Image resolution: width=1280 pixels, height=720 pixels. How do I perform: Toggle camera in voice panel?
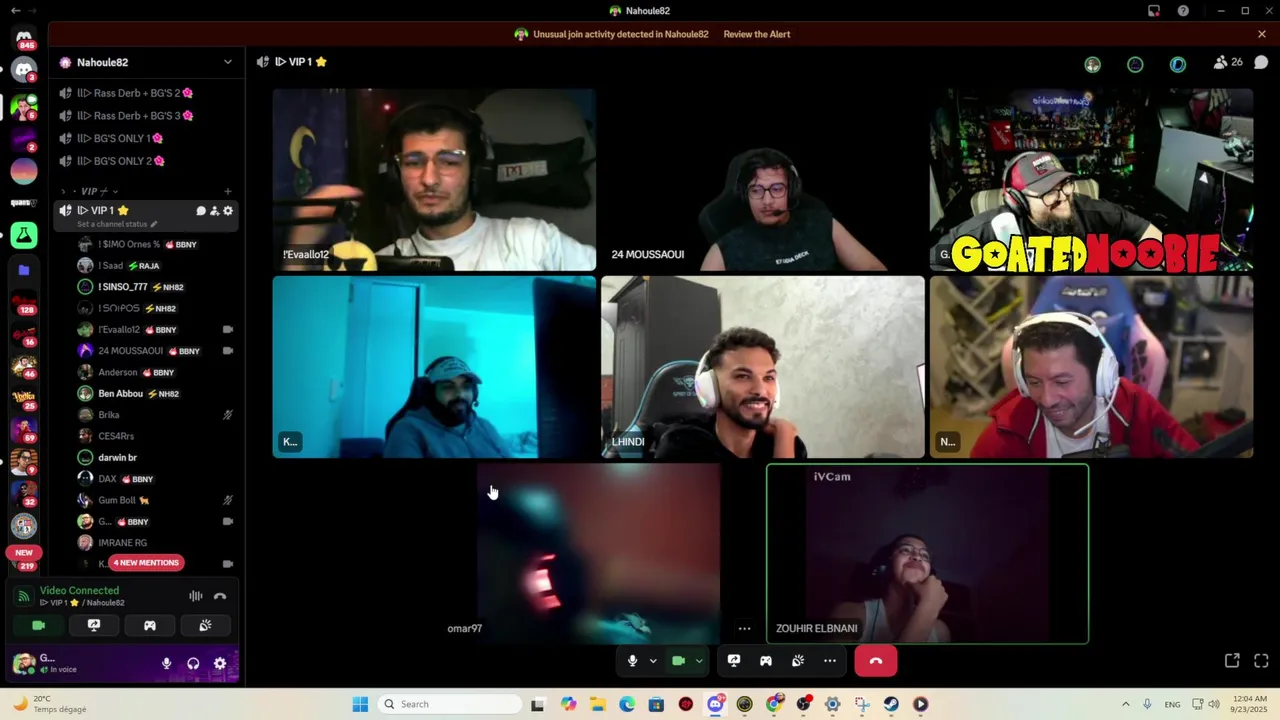38,625
